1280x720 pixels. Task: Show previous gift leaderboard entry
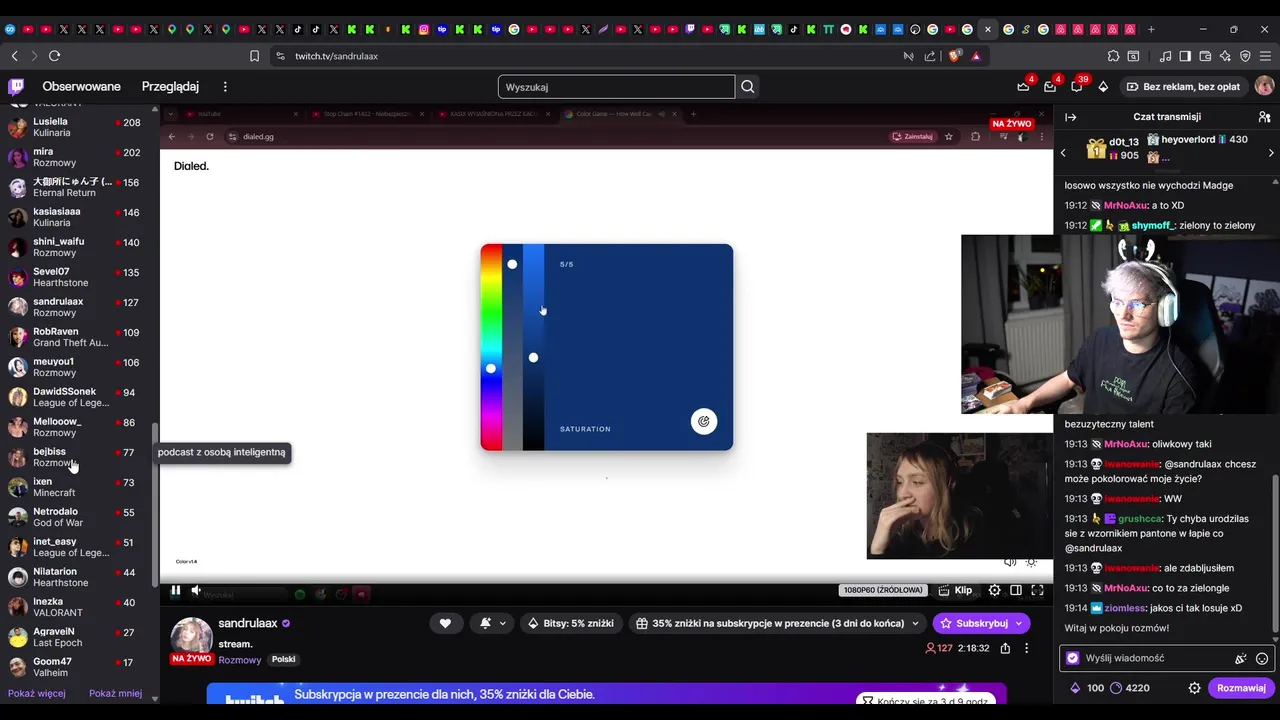point(1063,153)
